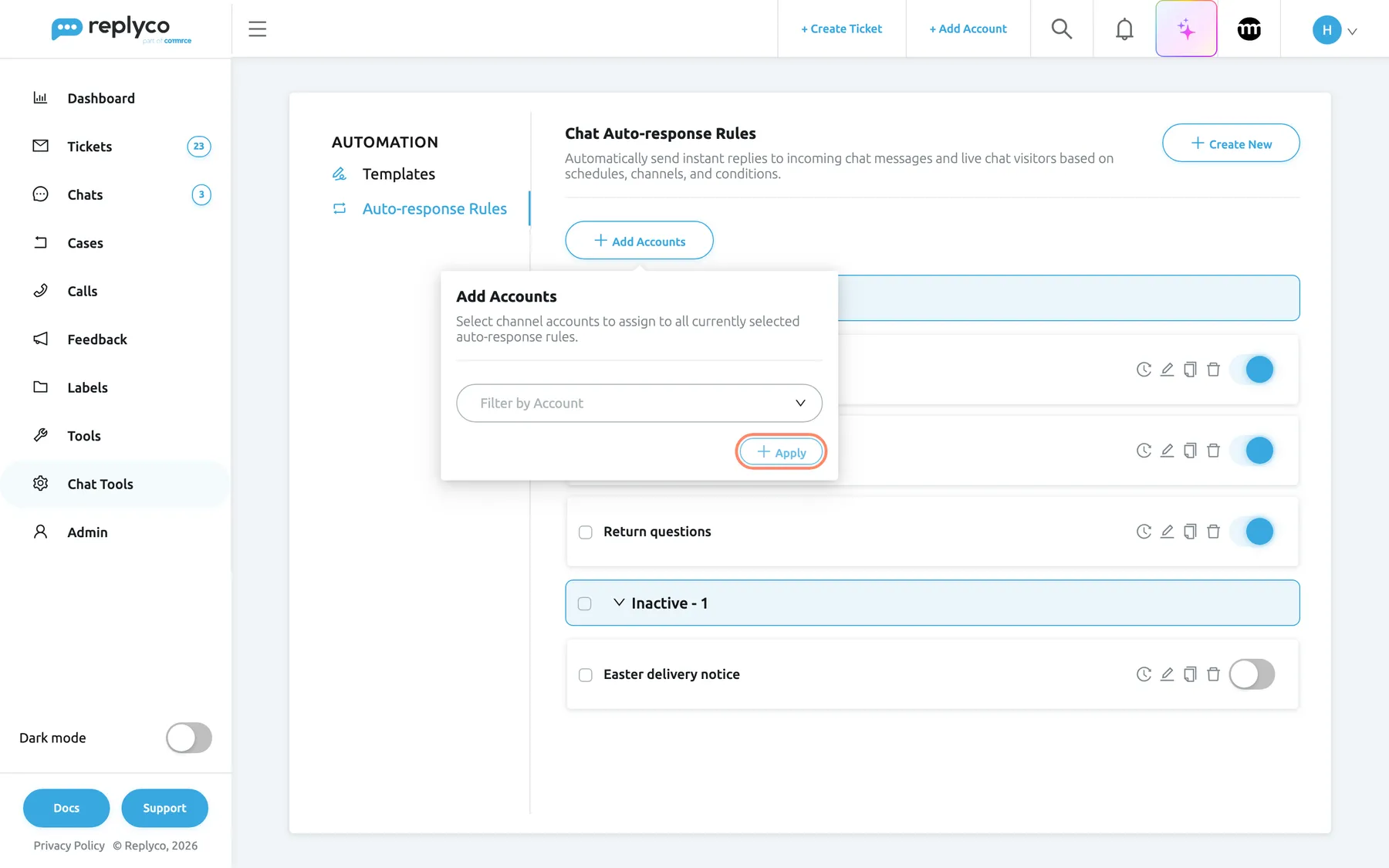Open Dashboard in sidebar
Image resolution: width=1389 pixels, height=868 pixels.
101,98
